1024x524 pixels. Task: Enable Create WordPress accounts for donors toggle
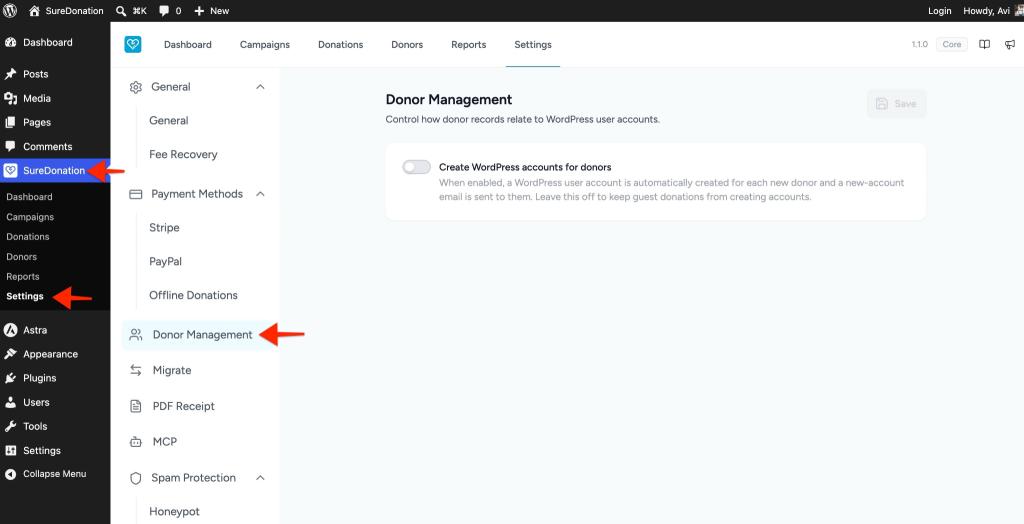417,167
